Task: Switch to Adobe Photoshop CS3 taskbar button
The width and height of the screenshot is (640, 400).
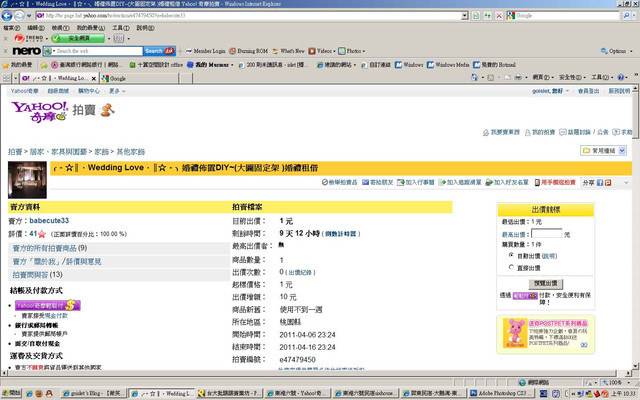Action: 502,393
